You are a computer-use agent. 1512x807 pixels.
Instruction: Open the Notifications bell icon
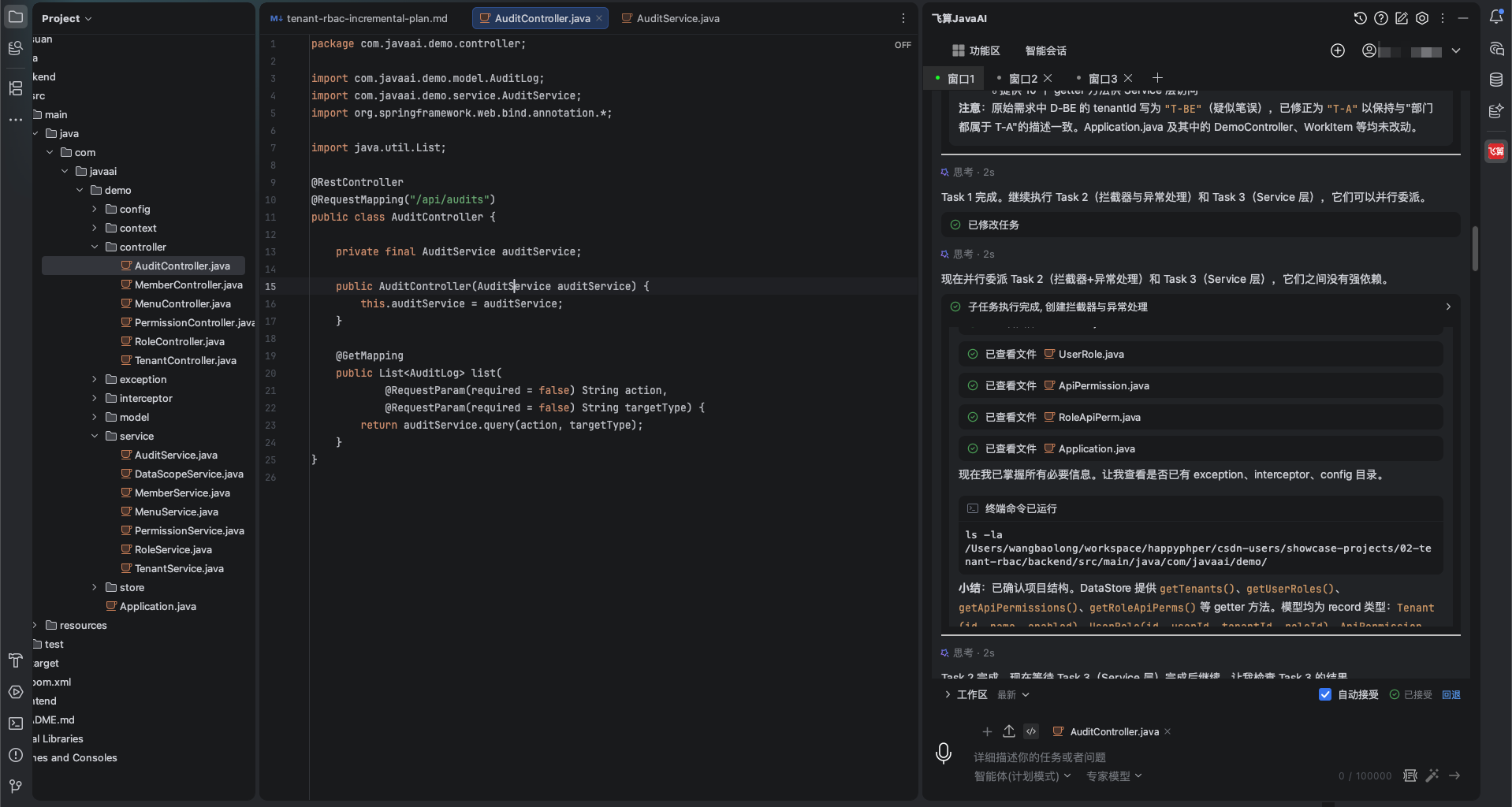click(1496, 17)
